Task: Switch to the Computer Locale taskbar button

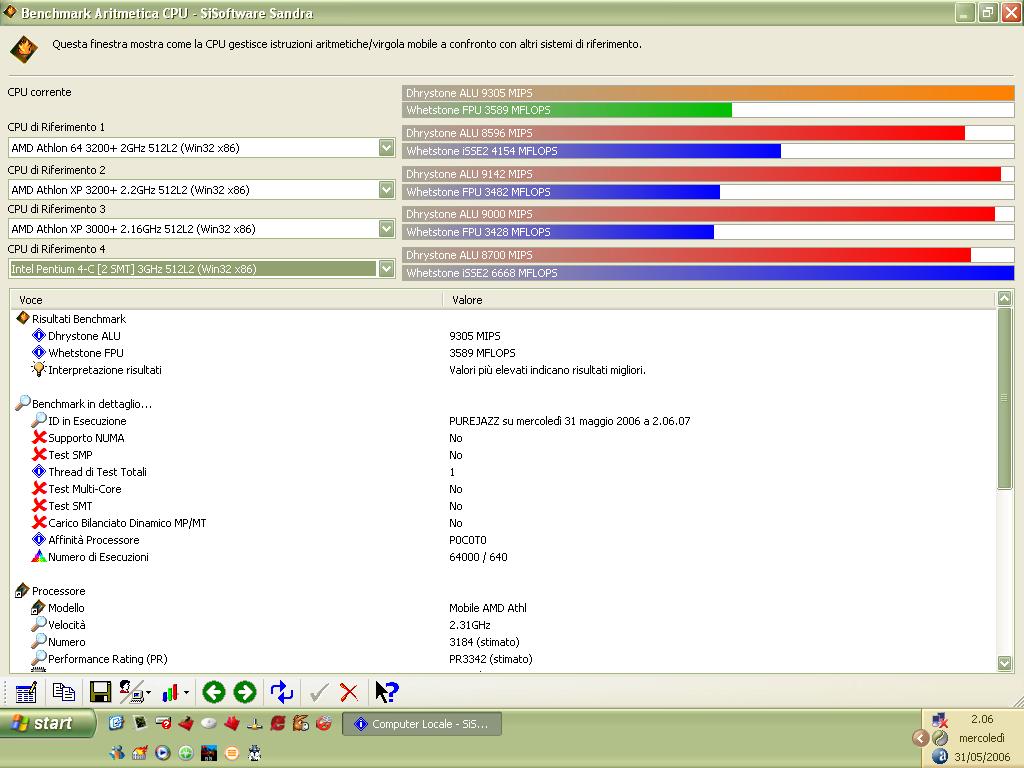Action: [x=422, y=724]
